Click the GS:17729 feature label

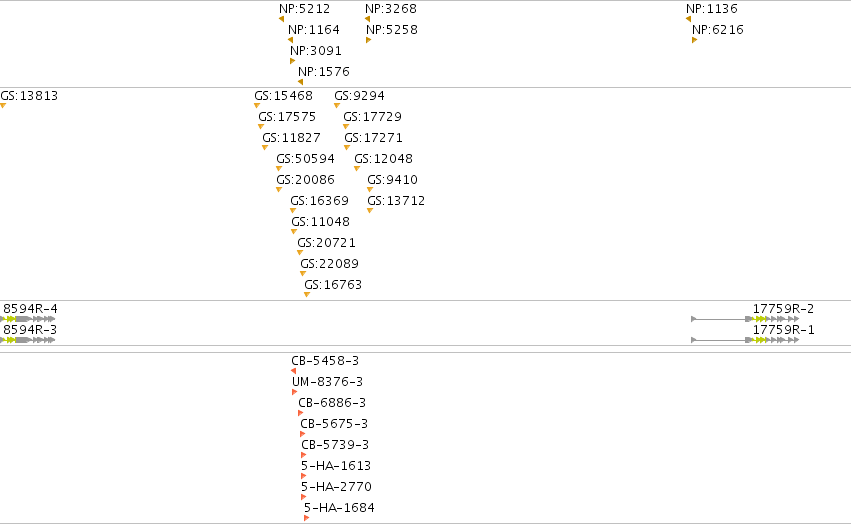(x=372, y=117)
